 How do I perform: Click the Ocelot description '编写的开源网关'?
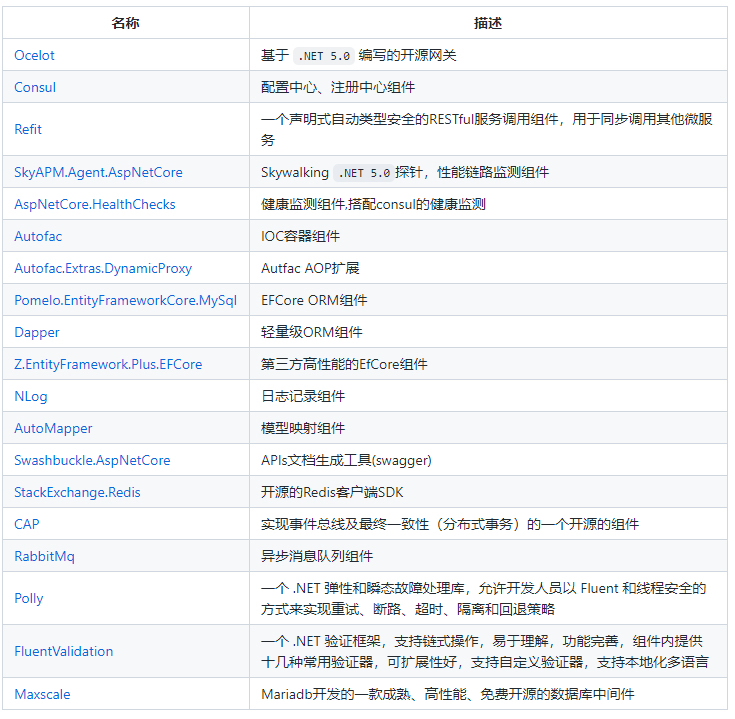[407, 55]
